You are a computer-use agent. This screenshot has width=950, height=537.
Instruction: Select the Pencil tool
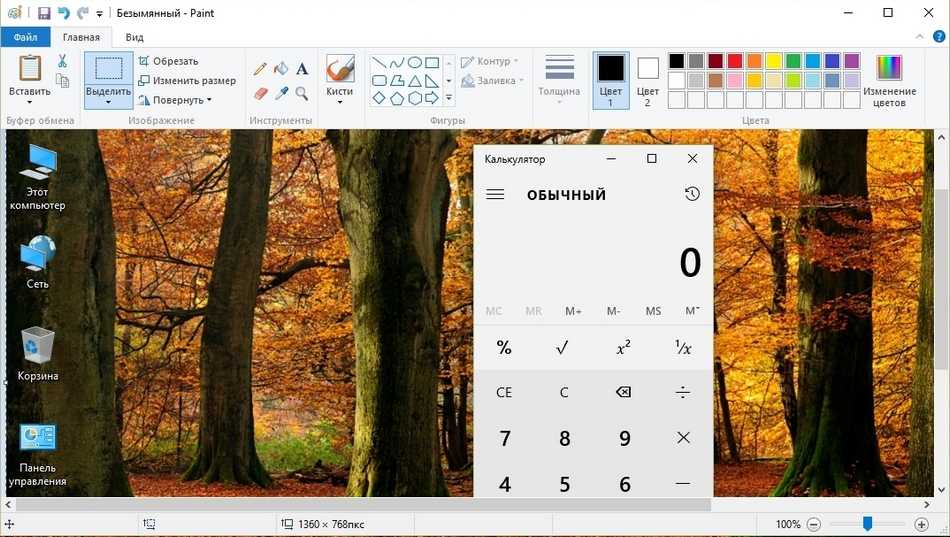tap(260, 69)
